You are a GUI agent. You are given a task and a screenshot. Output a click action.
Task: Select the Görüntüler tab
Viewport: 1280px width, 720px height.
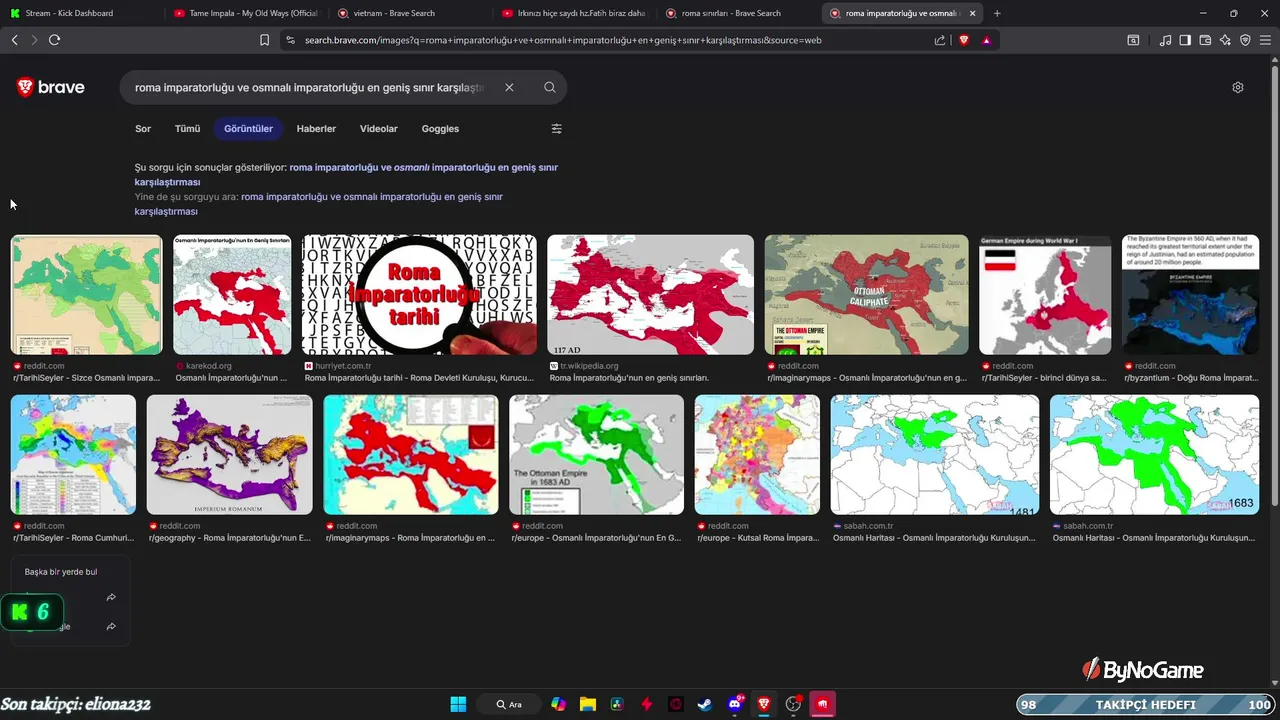pos(249,129)
